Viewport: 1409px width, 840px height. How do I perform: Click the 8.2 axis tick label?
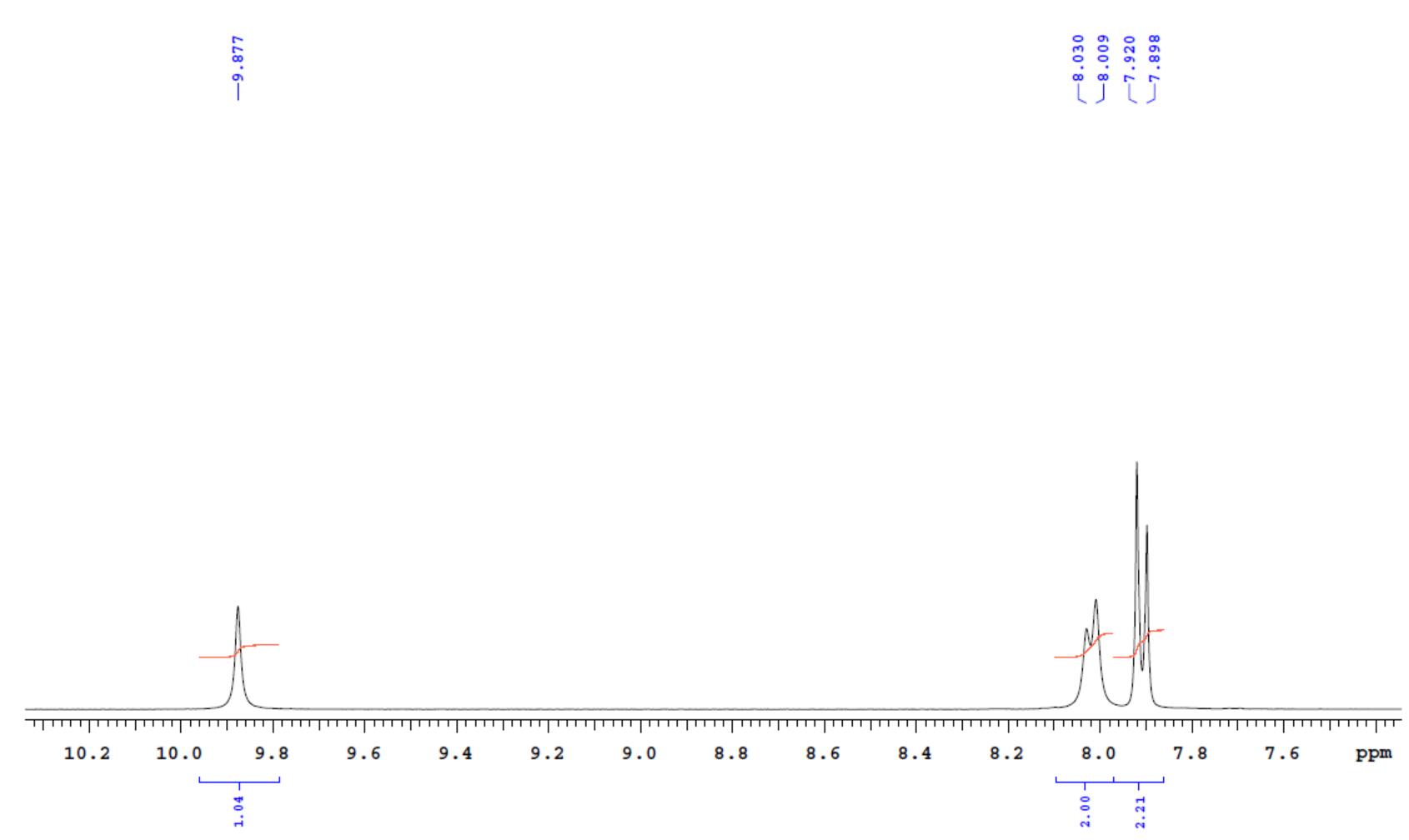click(x=1006, y=754)
